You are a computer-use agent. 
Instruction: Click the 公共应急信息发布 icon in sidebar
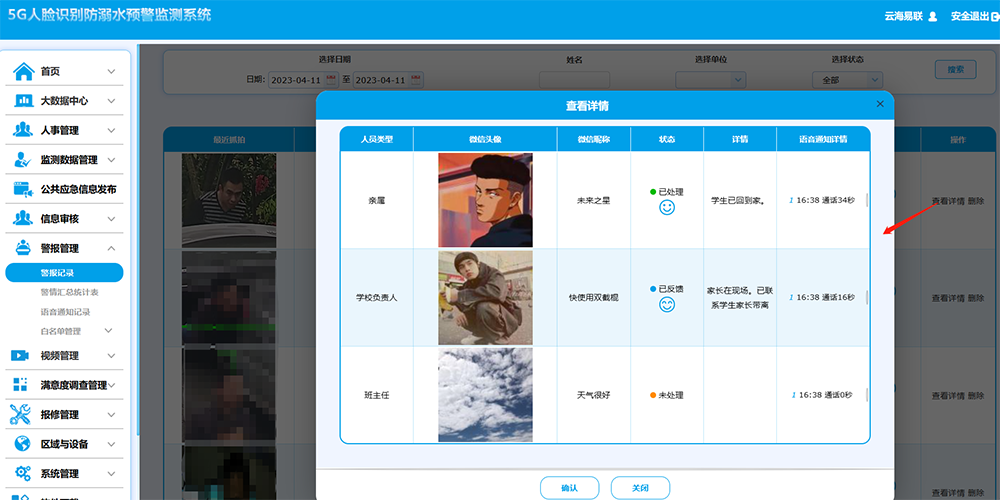point(22,189)
